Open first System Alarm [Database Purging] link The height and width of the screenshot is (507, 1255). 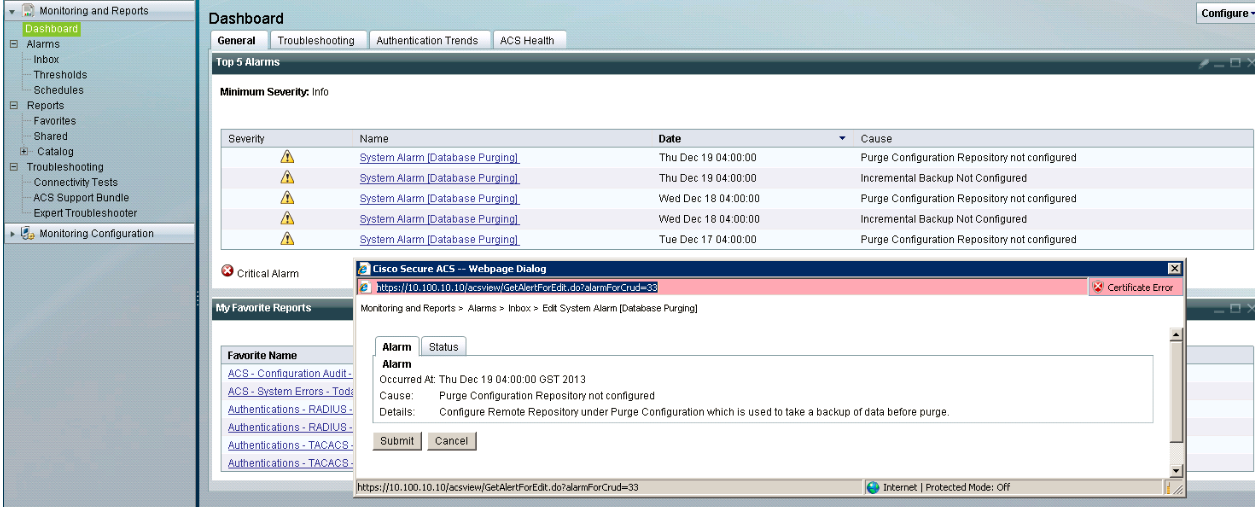pos(439,157)
